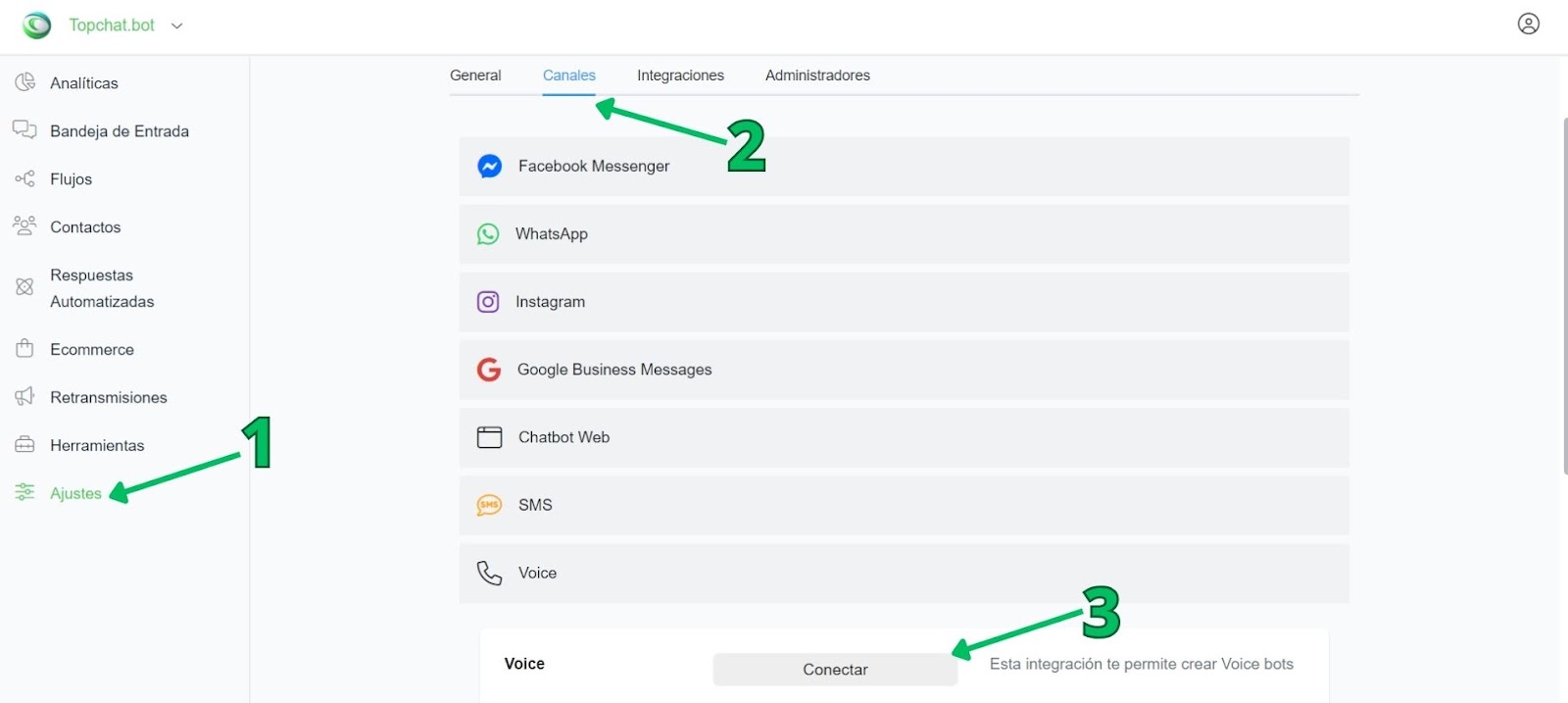The height and width of the screenshot is (703, 1568).
Task: Open the Contactos section
Action: 85,227
